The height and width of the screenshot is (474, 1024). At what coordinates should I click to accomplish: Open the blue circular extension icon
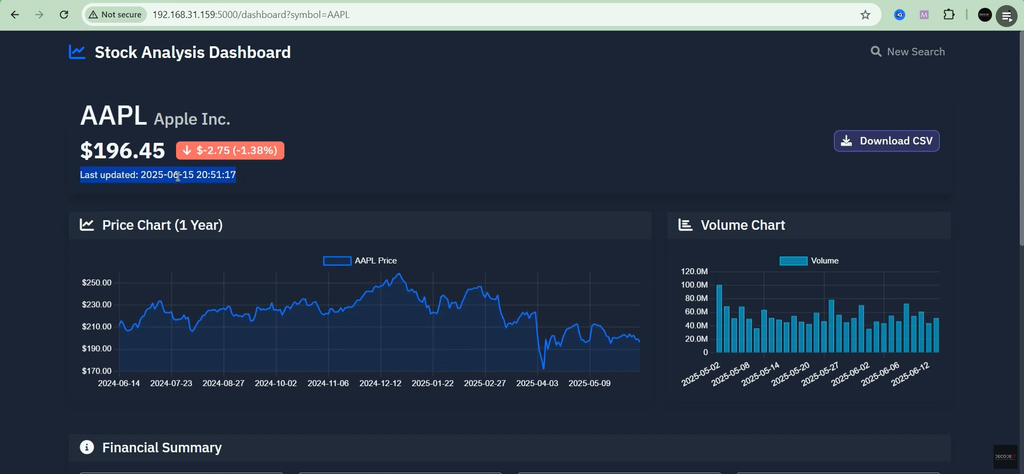coord(899,14)
